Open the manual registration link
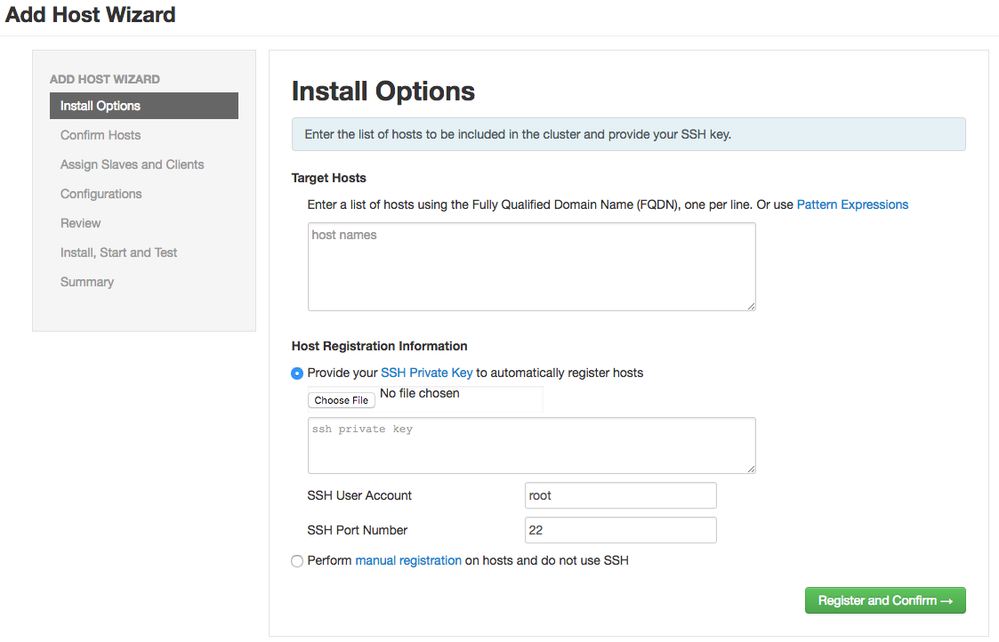The height and width of the screenshot is (642, 999). coord(408,561)
